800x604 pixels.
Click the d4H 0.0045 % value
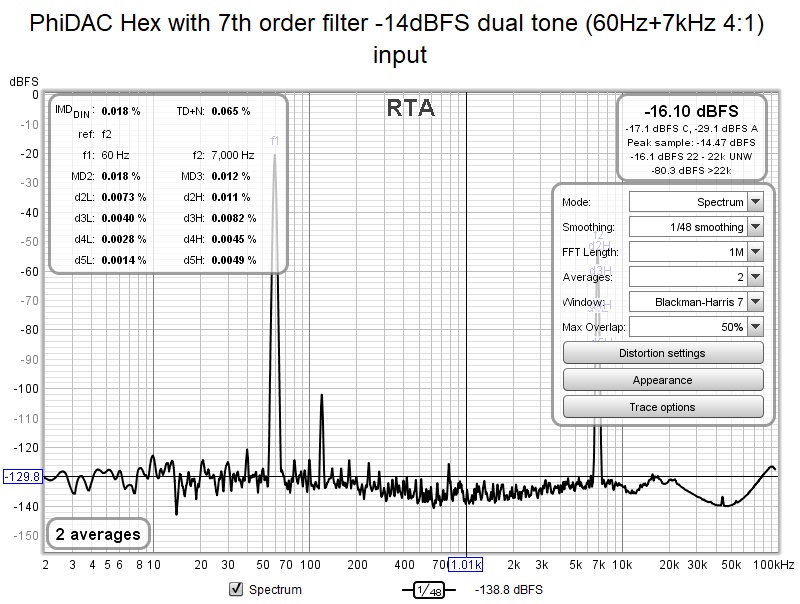234,239
